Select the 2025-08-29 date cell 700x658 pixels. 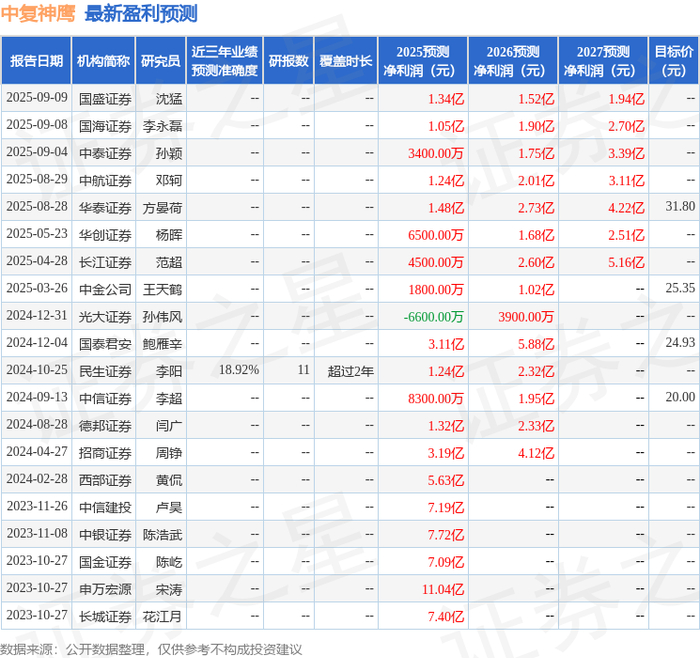(37, 179)
